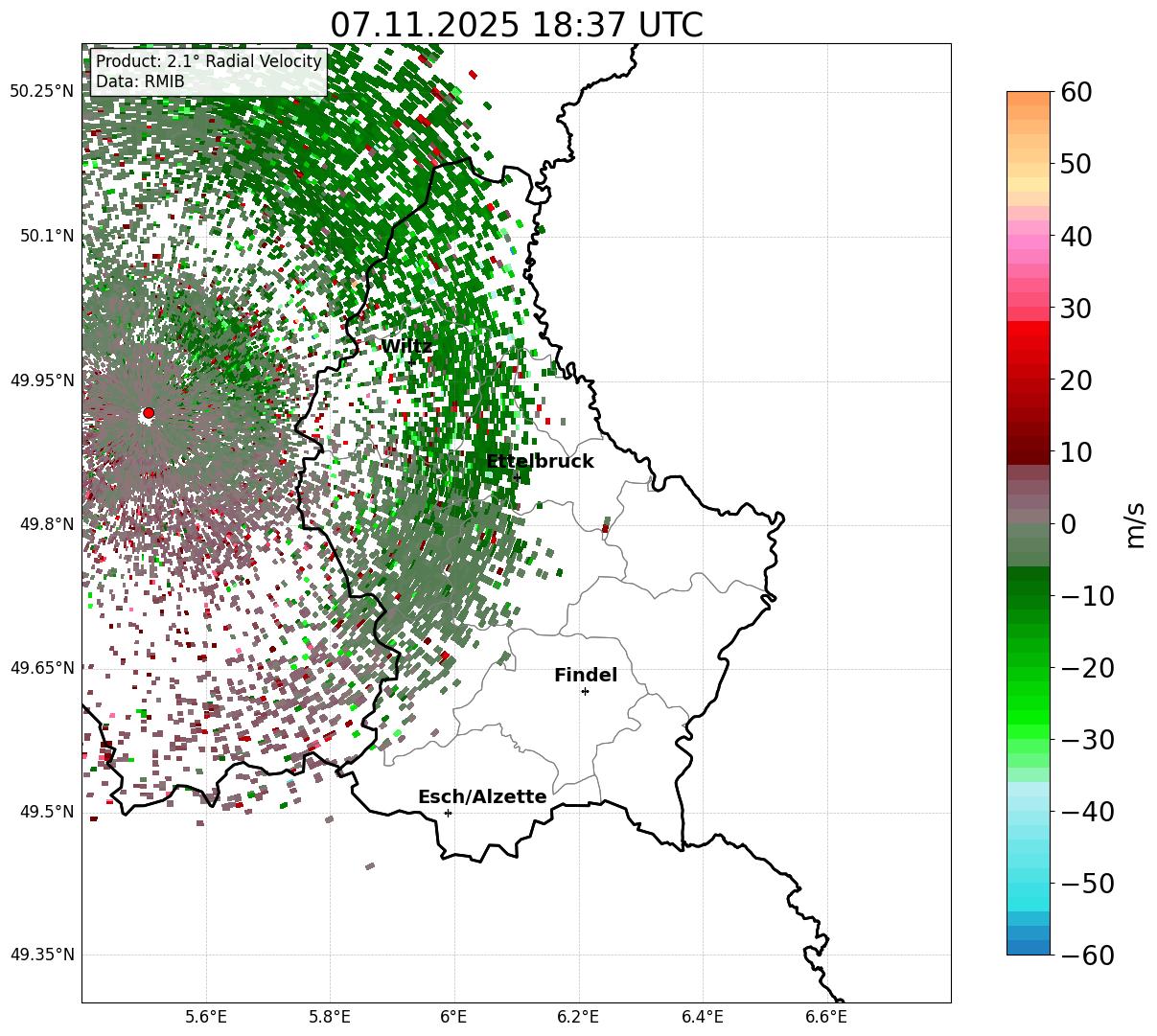Click the 'Wiltz' city label

tap(406, 347)
